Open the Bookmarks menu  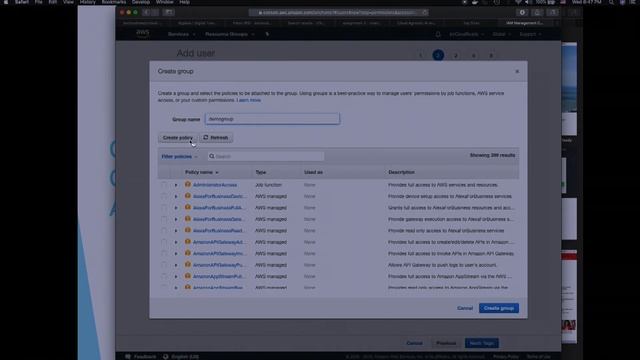click(x=114, y=2)
